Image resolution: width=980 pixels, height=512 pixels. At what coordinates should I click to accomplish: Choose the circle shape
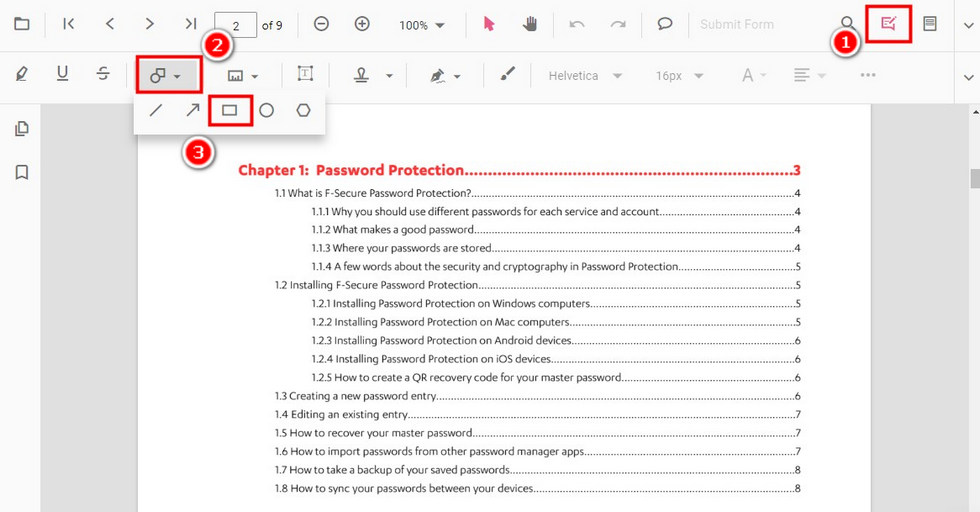pyautogui.click(x=266, y=111)
